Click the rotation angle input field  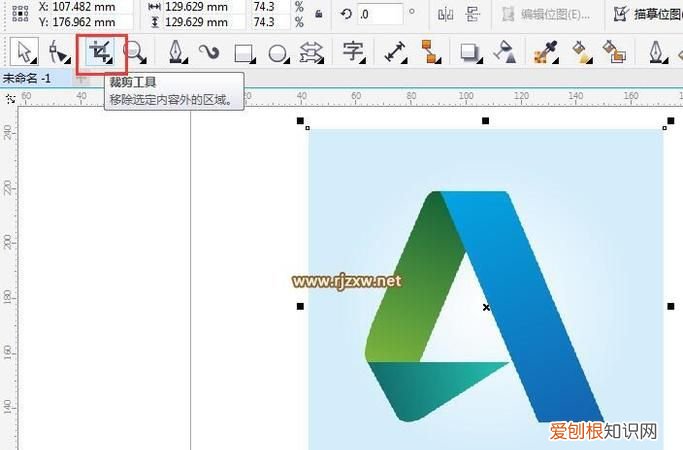coord(382,13)
